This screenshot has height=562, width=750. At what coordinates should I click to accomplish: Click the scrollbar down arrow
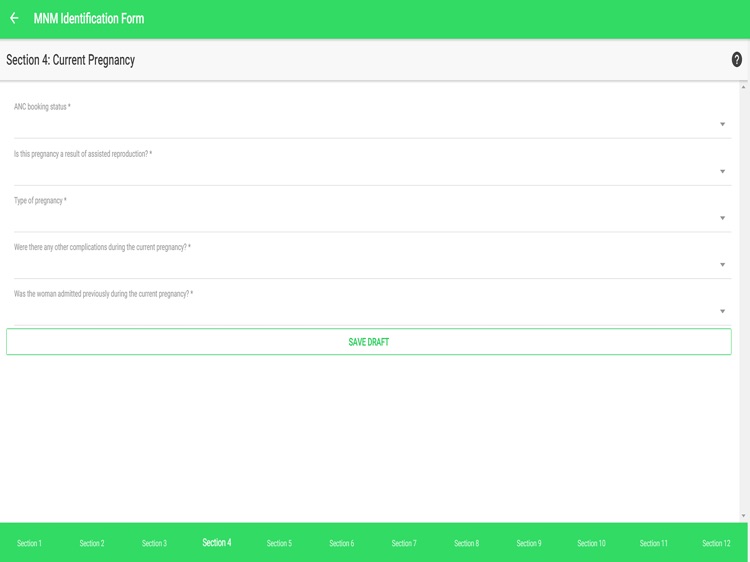click(743, 516)
